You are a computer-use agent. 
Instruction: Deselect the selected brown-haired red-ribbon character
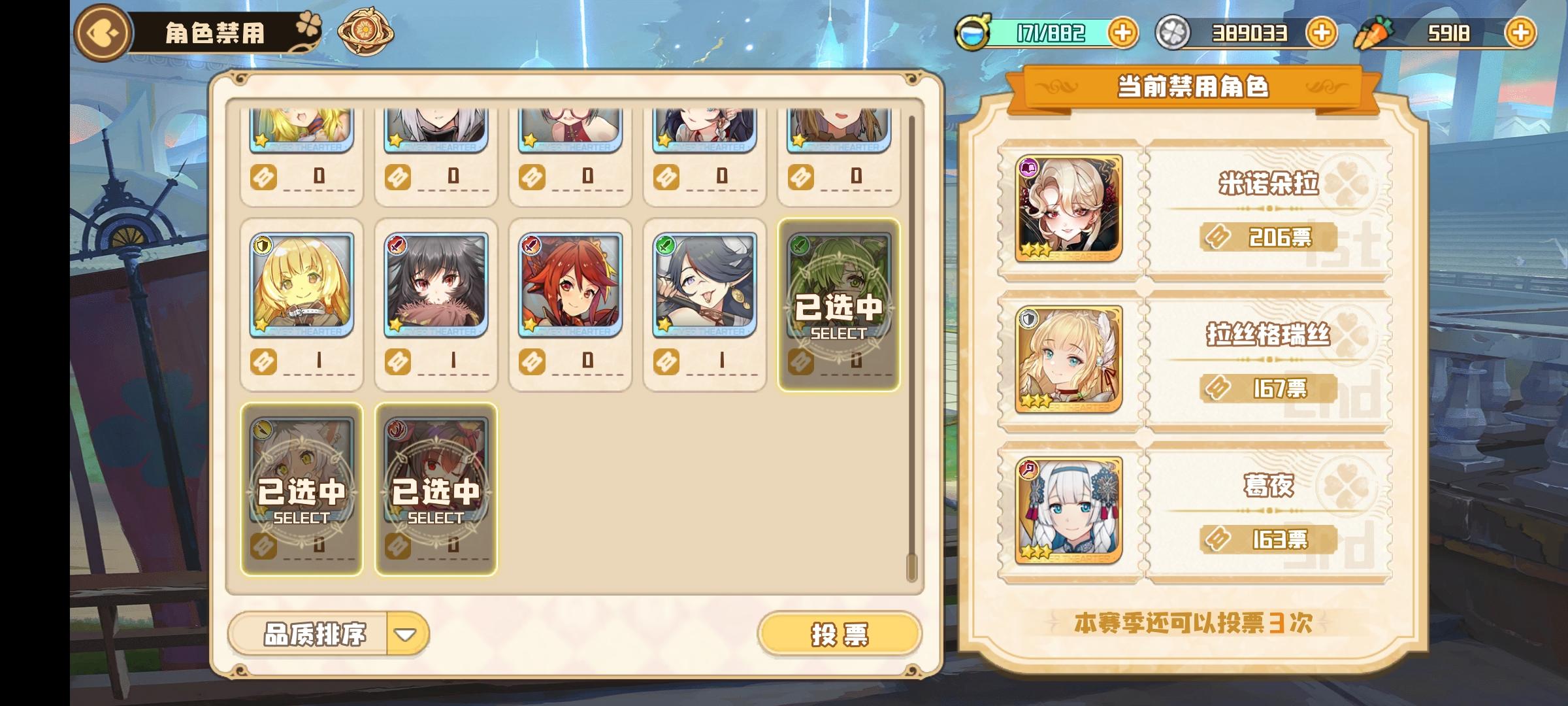pyautogui.click(x=436, y=490)
